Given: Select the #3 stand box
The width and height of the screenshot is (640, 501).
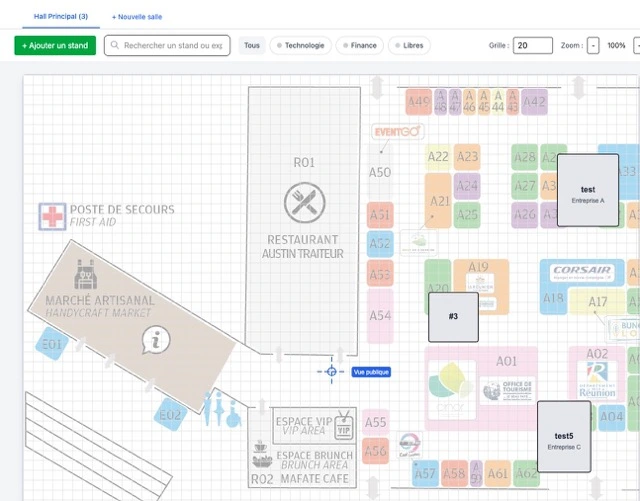Looking at the screenshot, I should pos(453,317).
